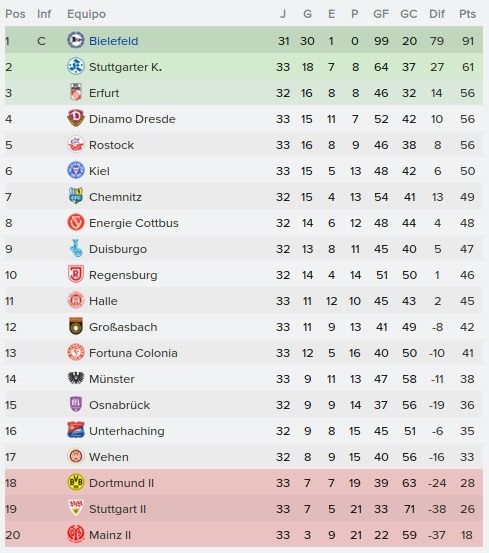This screenshot has height=553, width=489.
Task: Select the Regensburg table row name
Action: [123, 275]
